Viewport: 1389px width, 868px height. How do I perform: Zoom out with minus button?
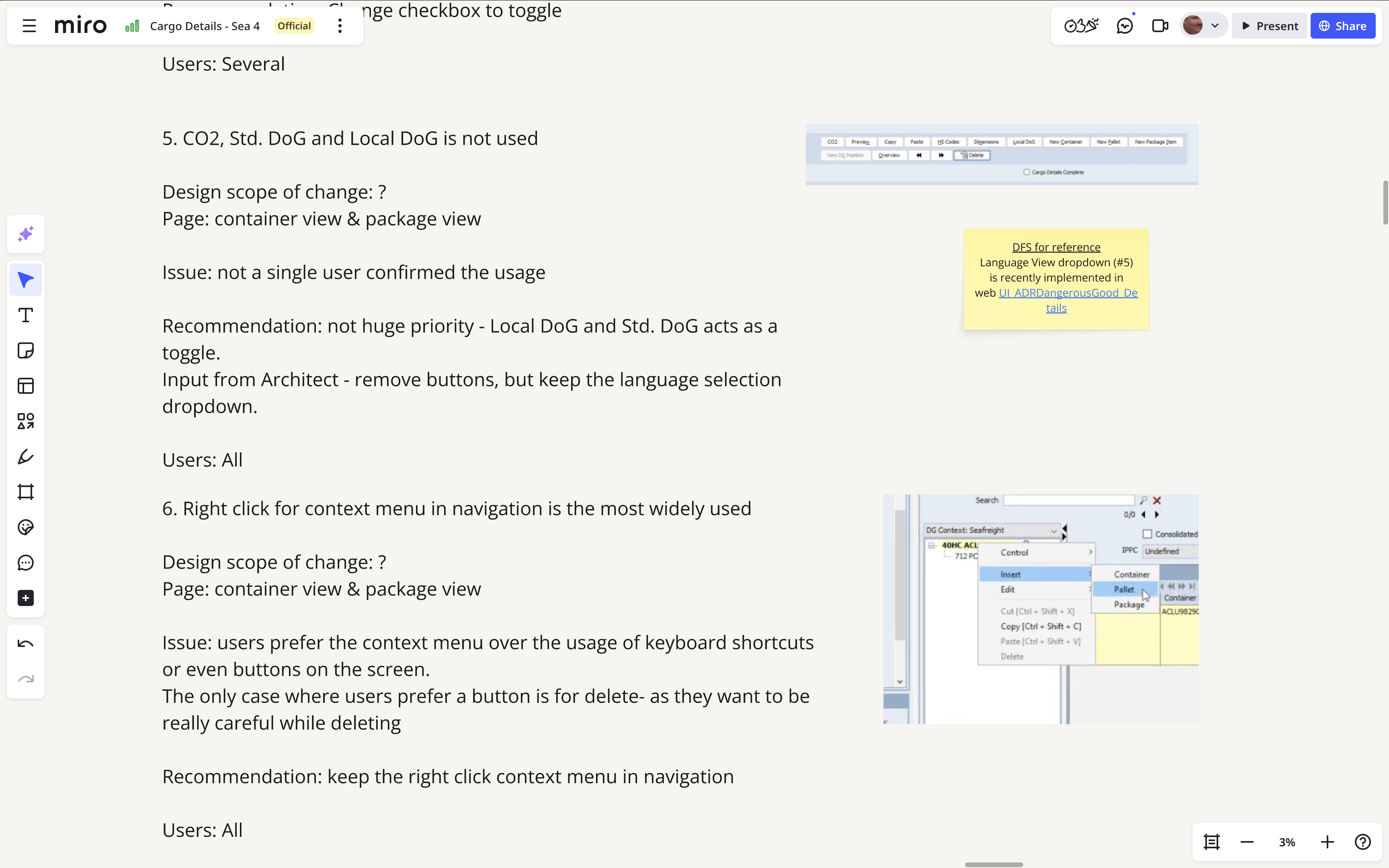[x=1247, y=842]
